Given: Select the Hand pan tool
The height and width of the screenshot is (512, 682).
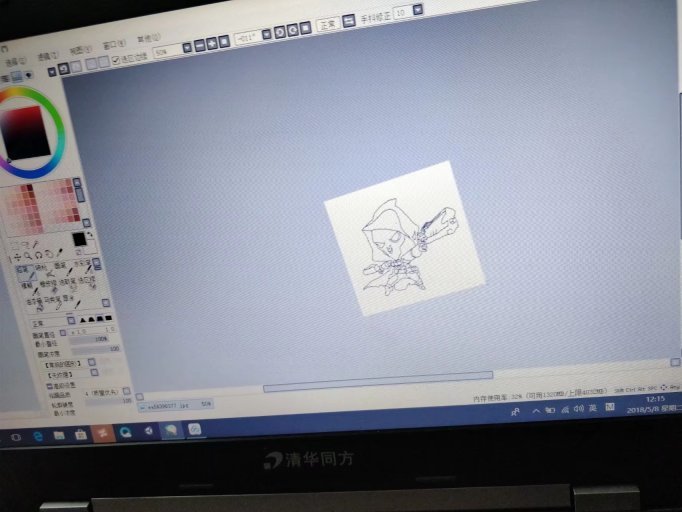Looking at the screenshot, I should pyautogui.click(x=49, y=254).
